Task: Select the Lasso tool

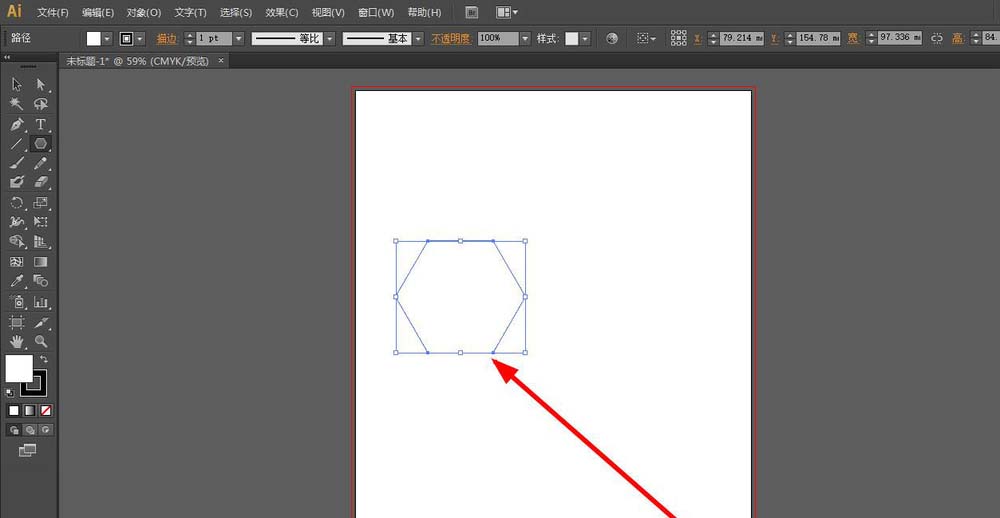Action: pos(41,104)
